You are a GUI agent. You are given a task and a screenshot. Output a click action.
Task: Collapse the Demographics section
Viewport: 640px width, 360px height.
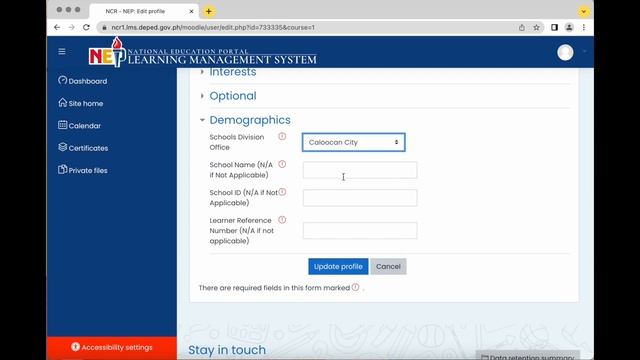pyautogui.click(x=250, y=120)
